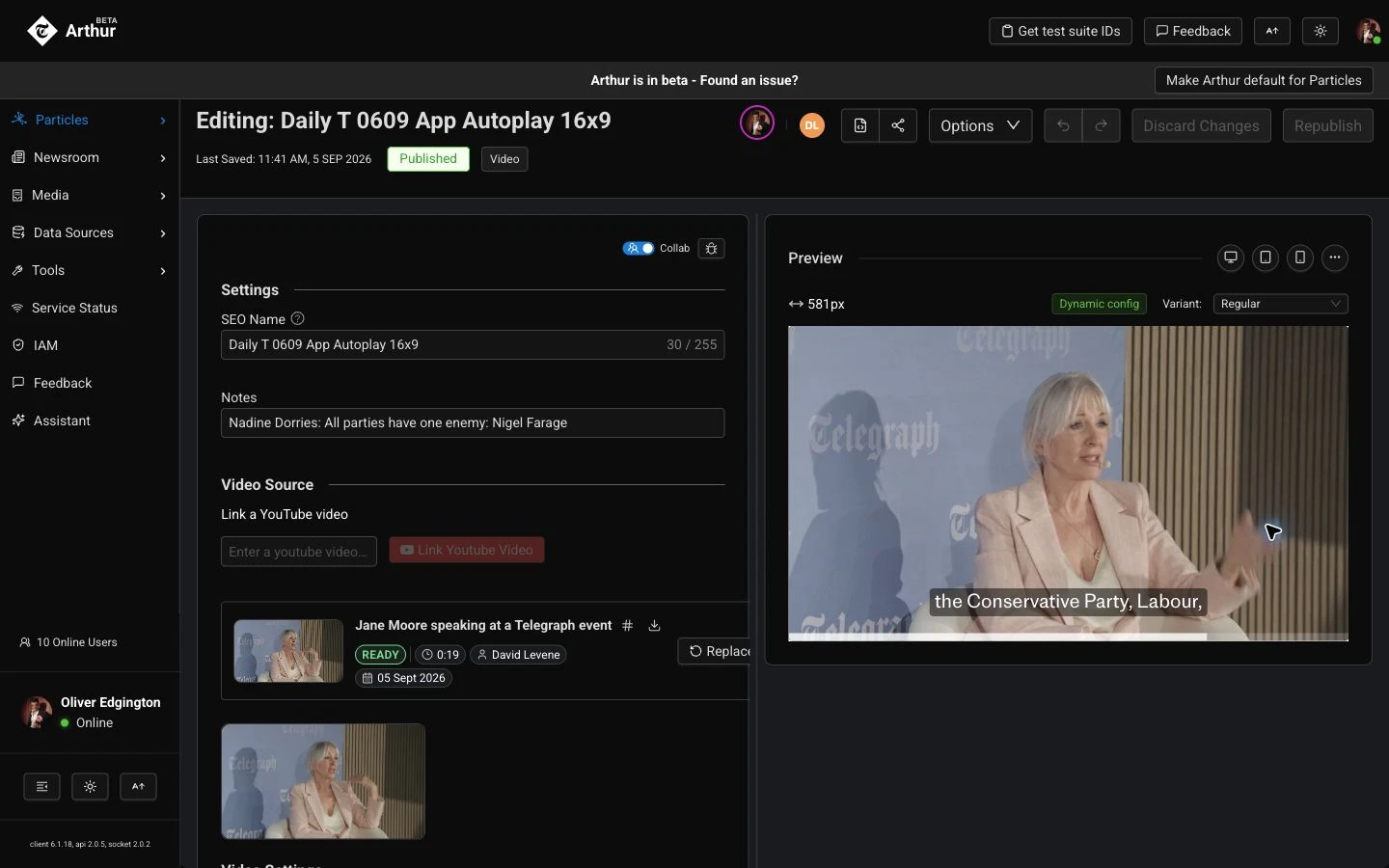Select desktop preview device icon
Image resolution: width=1389 pixels, height=868 pixels.
1230,258
